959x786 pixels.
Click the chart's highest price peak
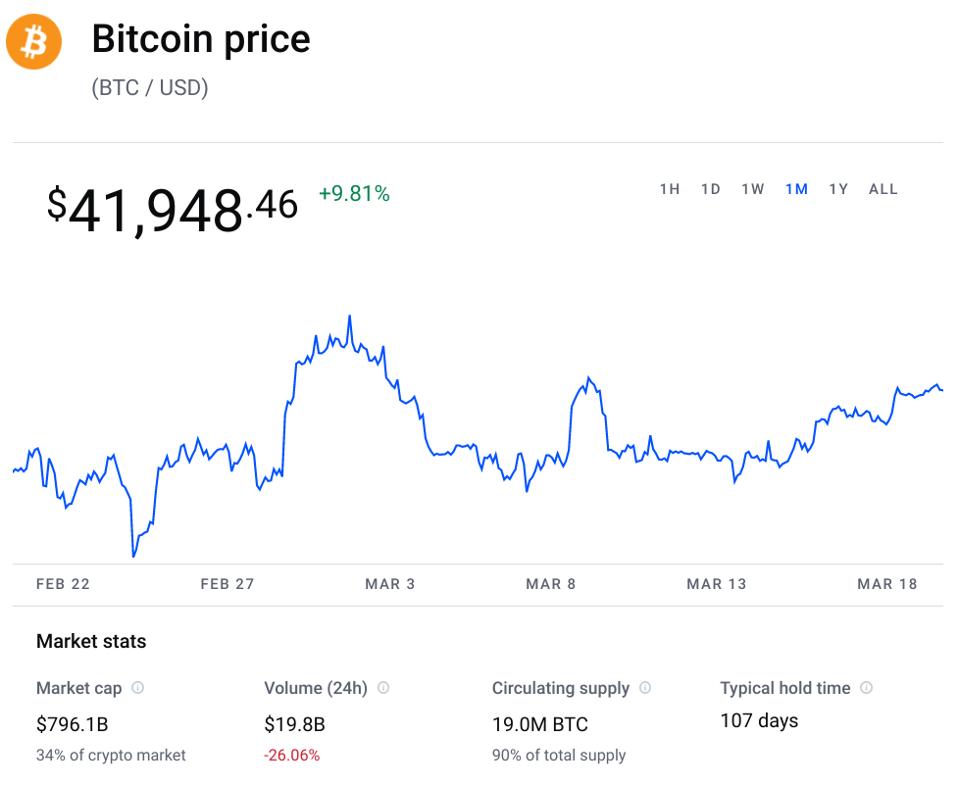[x=349, y=318]
